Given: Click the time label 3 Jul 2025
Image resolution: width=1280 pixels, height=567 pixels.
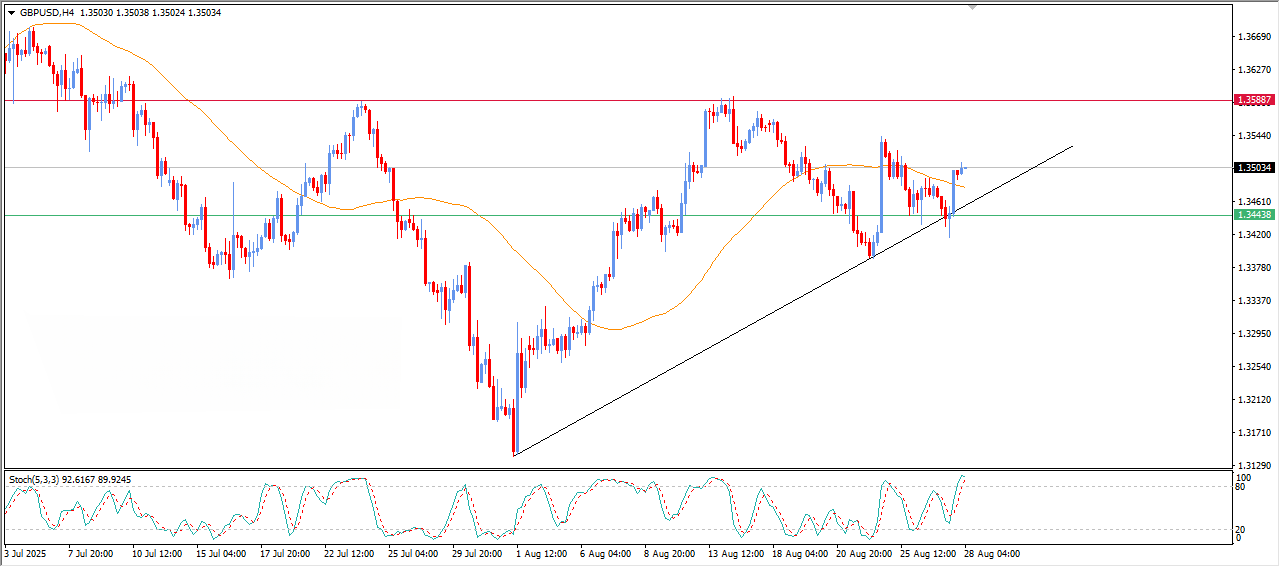Looking at the screenshot, I should 25,553.
